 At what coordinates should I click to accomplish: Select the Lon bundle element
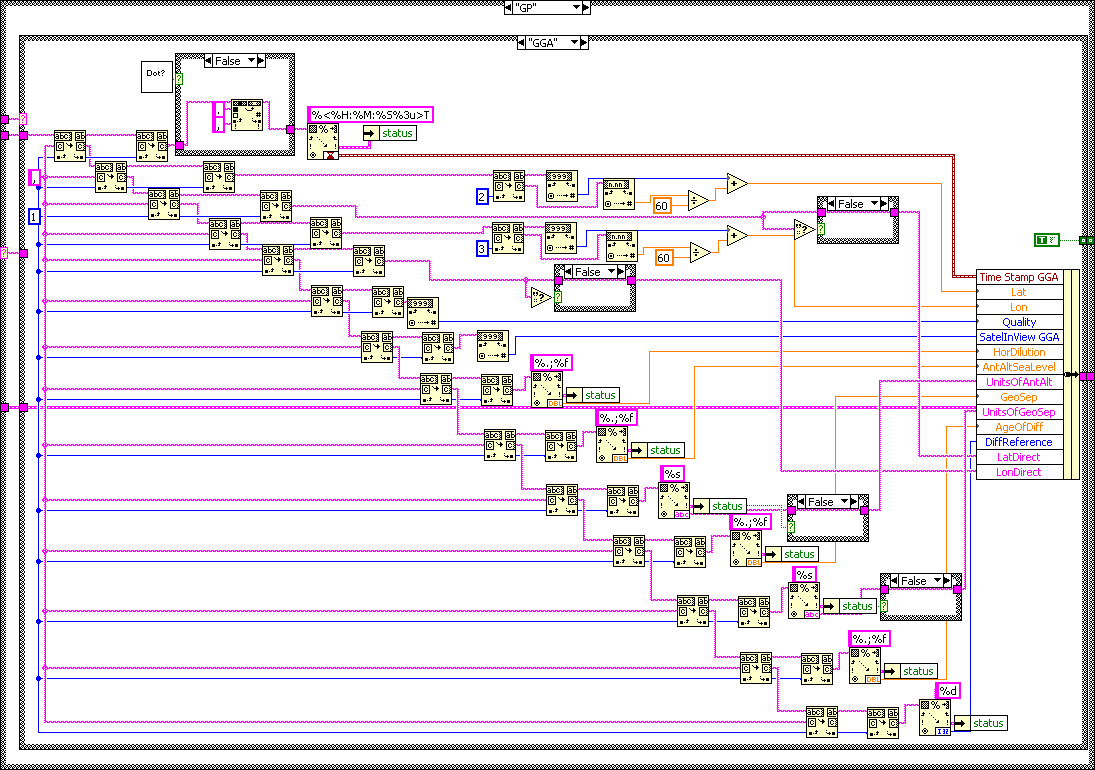click(x=1019, y=307)
